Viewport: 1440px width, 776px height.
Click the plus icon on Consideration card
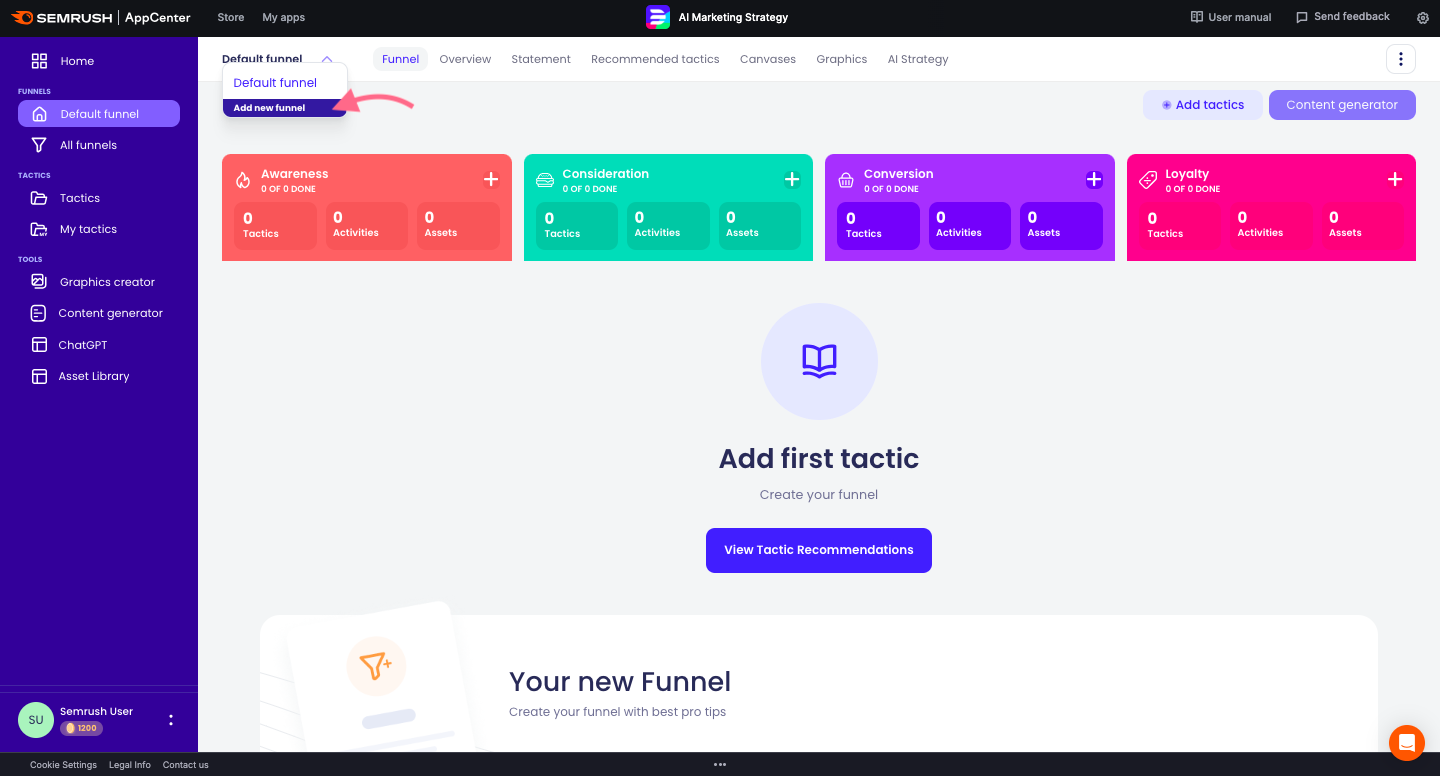(792, 180)
